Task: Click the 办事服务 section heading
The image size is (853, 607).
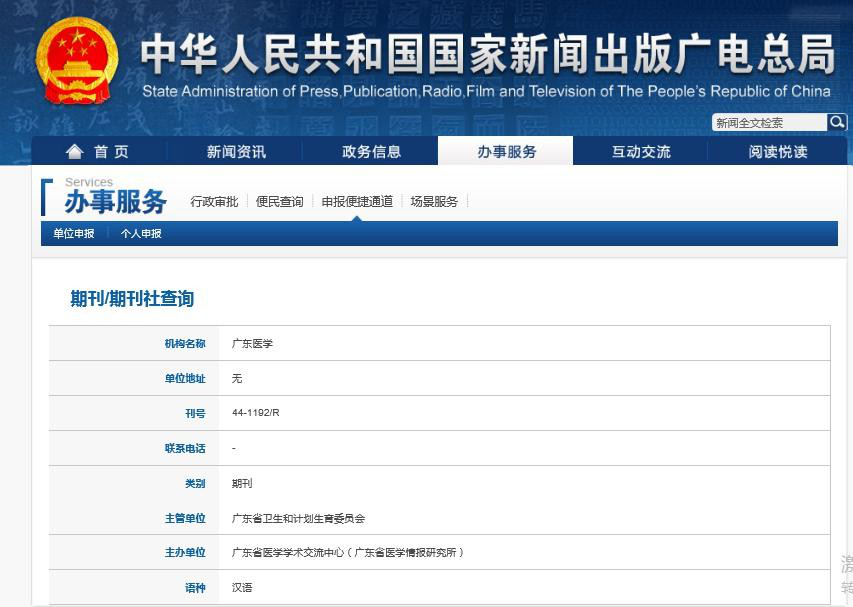Action: (115, 203)
